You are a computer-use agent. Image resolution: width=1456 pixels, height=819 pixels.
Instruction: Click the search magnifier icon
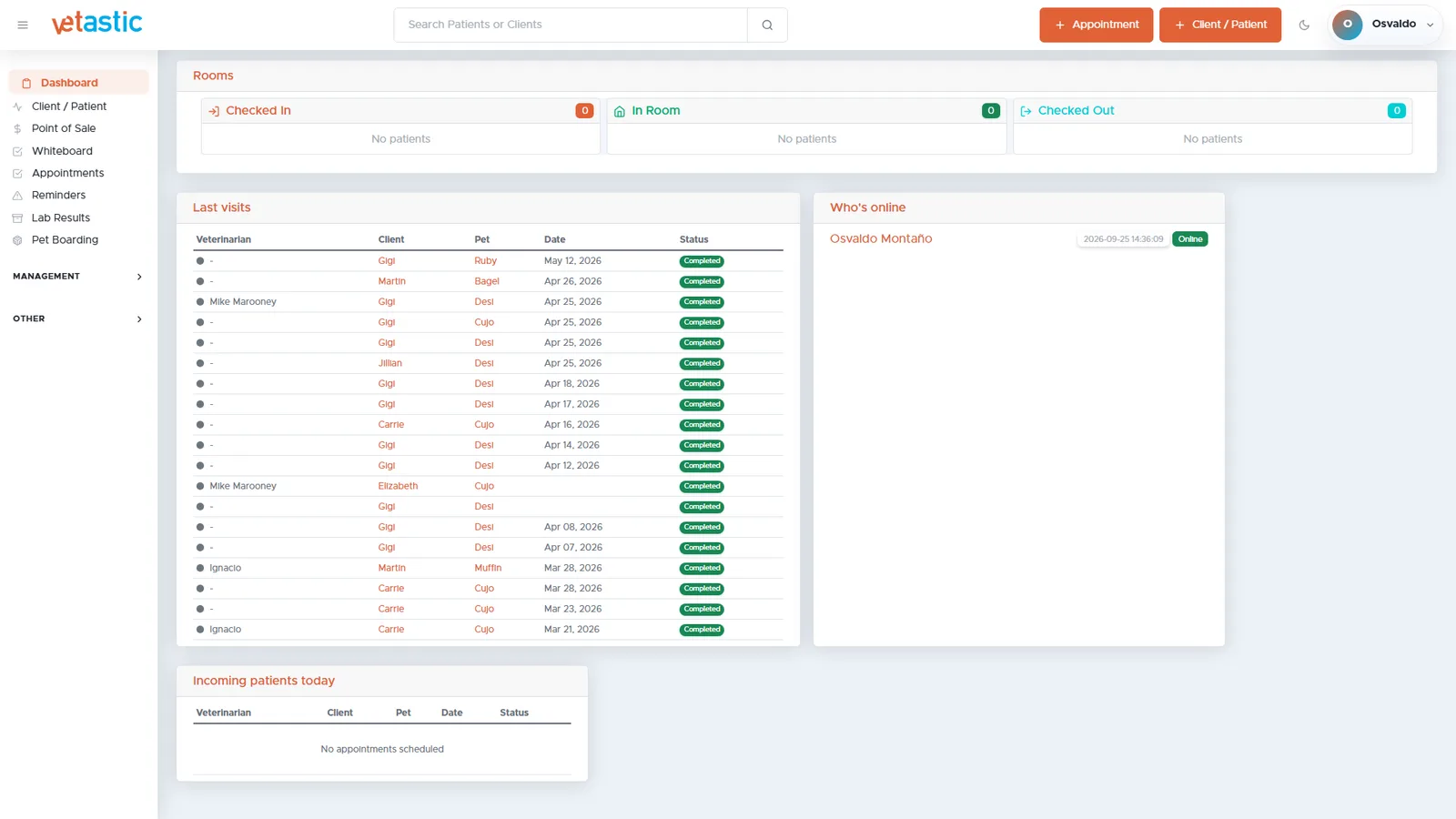pyautogui.click(x=767, y=25)
